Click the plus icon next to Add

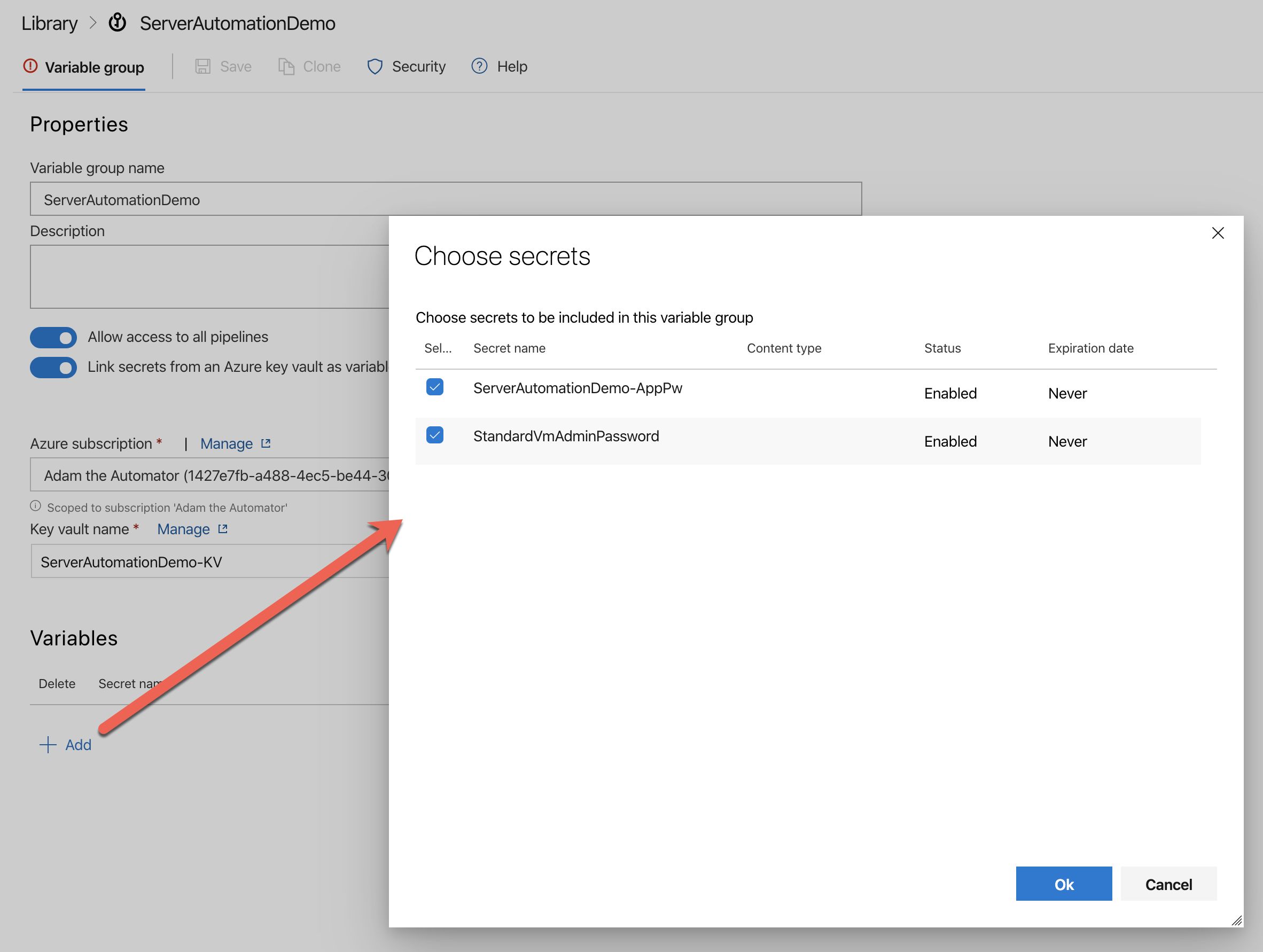coord(48,745)
